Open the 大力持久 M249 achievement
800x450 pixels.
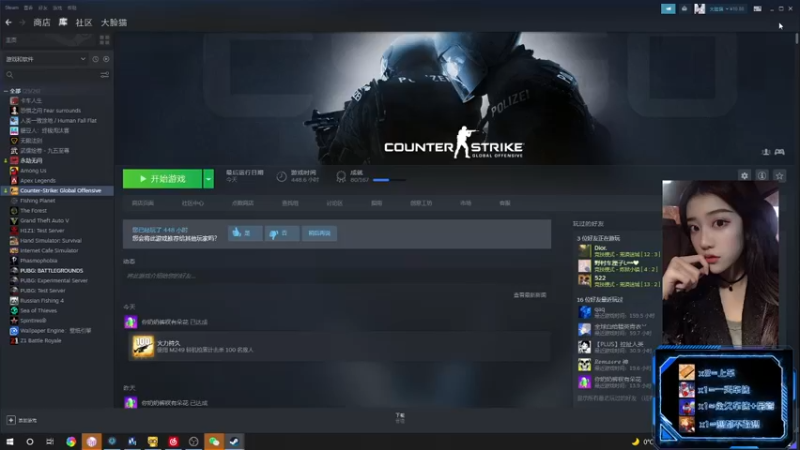pyautogui.click(x=340, y=346)
